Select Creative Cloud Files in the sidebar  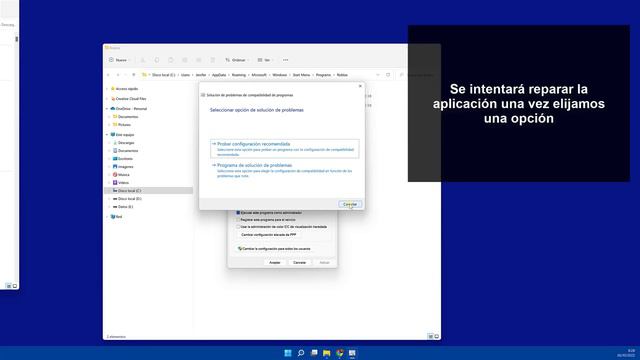pyautogui.click(x=131, y=99)
